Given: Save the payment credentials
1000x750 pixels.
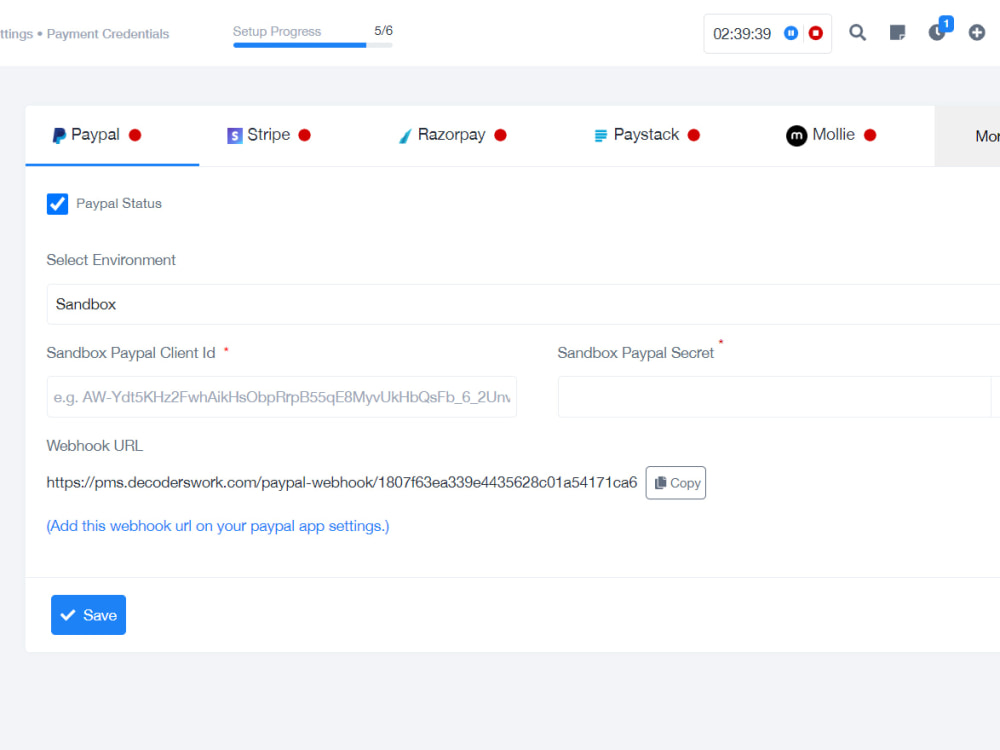Looking at the screenshot, I should 89,615.
